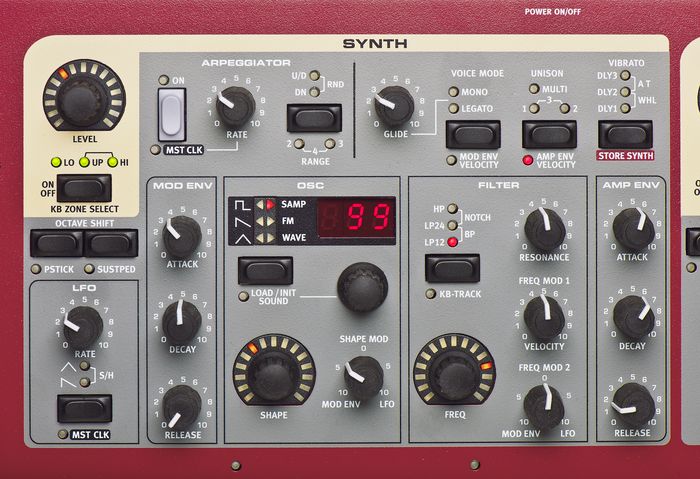Click the MONO voice mode LED
700x479 pixels.
click(x=453, y=92)
